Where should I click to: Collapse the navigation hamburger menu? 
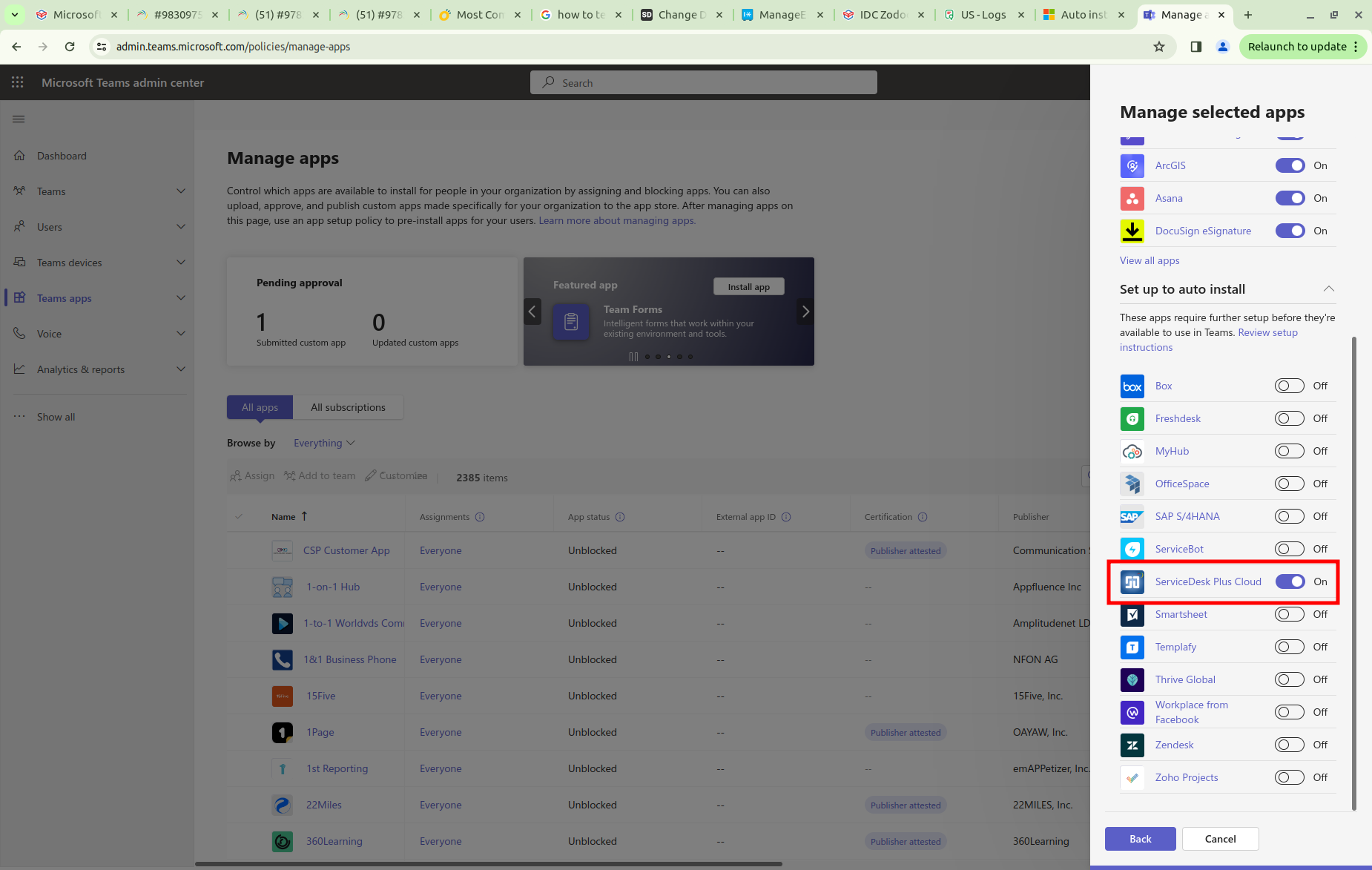point(19,119)
